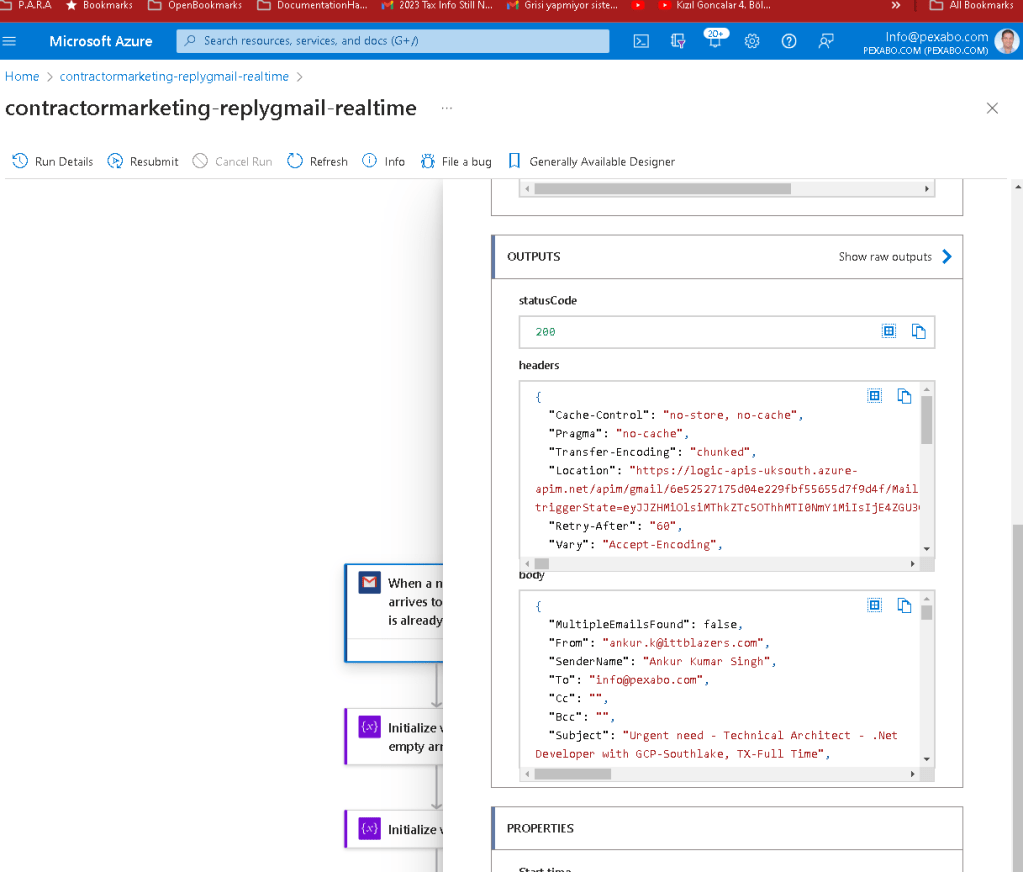Click the "Retry-After": "60" header line
Viewport: 1023px width, 872px height.
pos(615,526)
